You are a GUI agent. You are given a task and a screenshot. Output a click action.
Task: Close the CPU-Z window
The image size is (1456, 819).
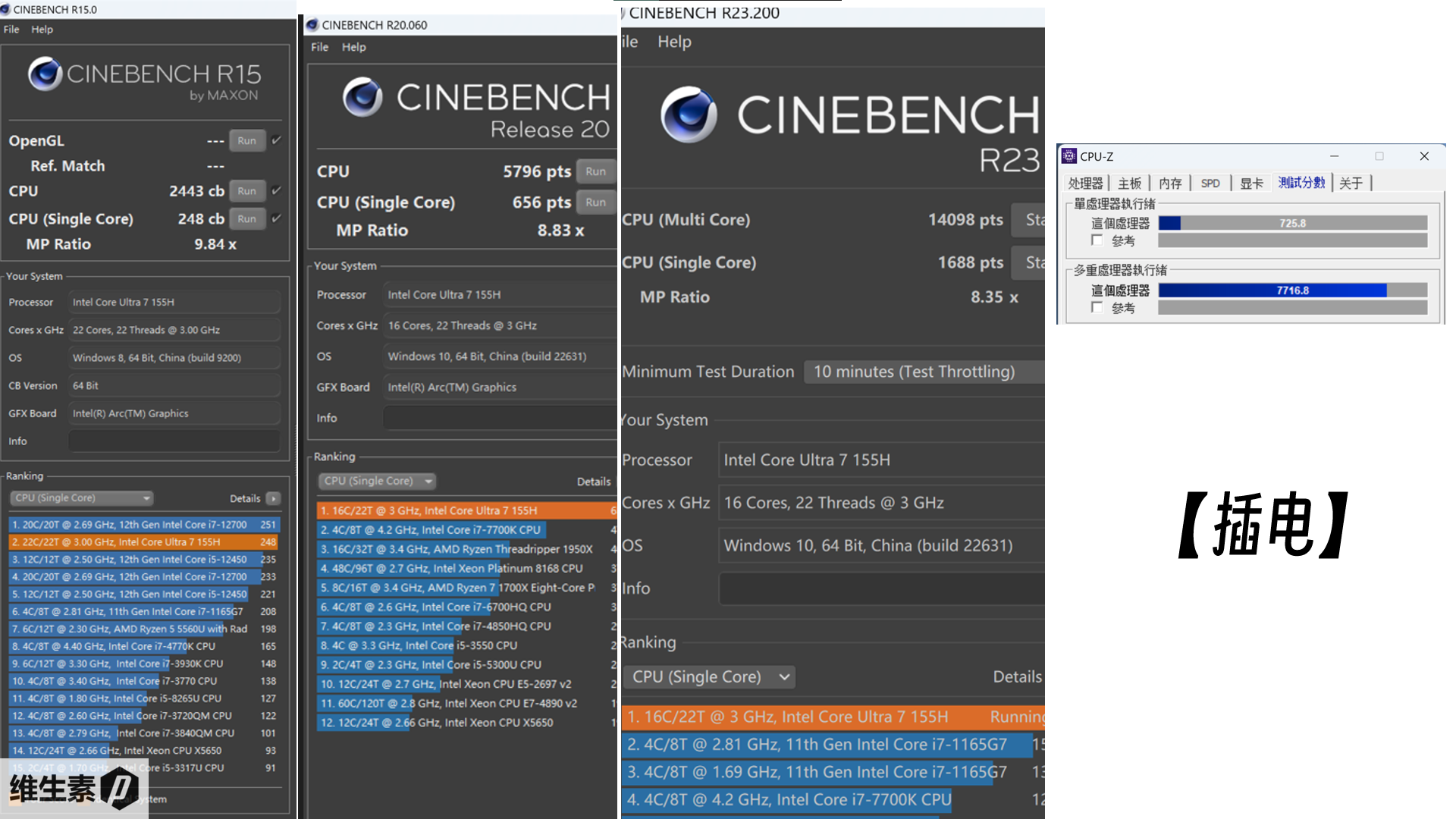point(1423,156)
